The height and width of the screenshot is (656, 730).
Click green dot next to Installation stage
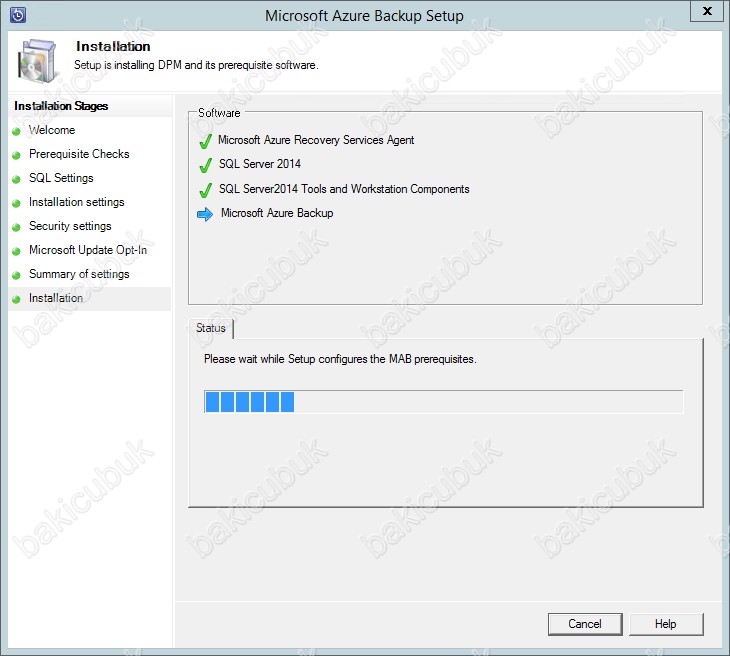16,299
